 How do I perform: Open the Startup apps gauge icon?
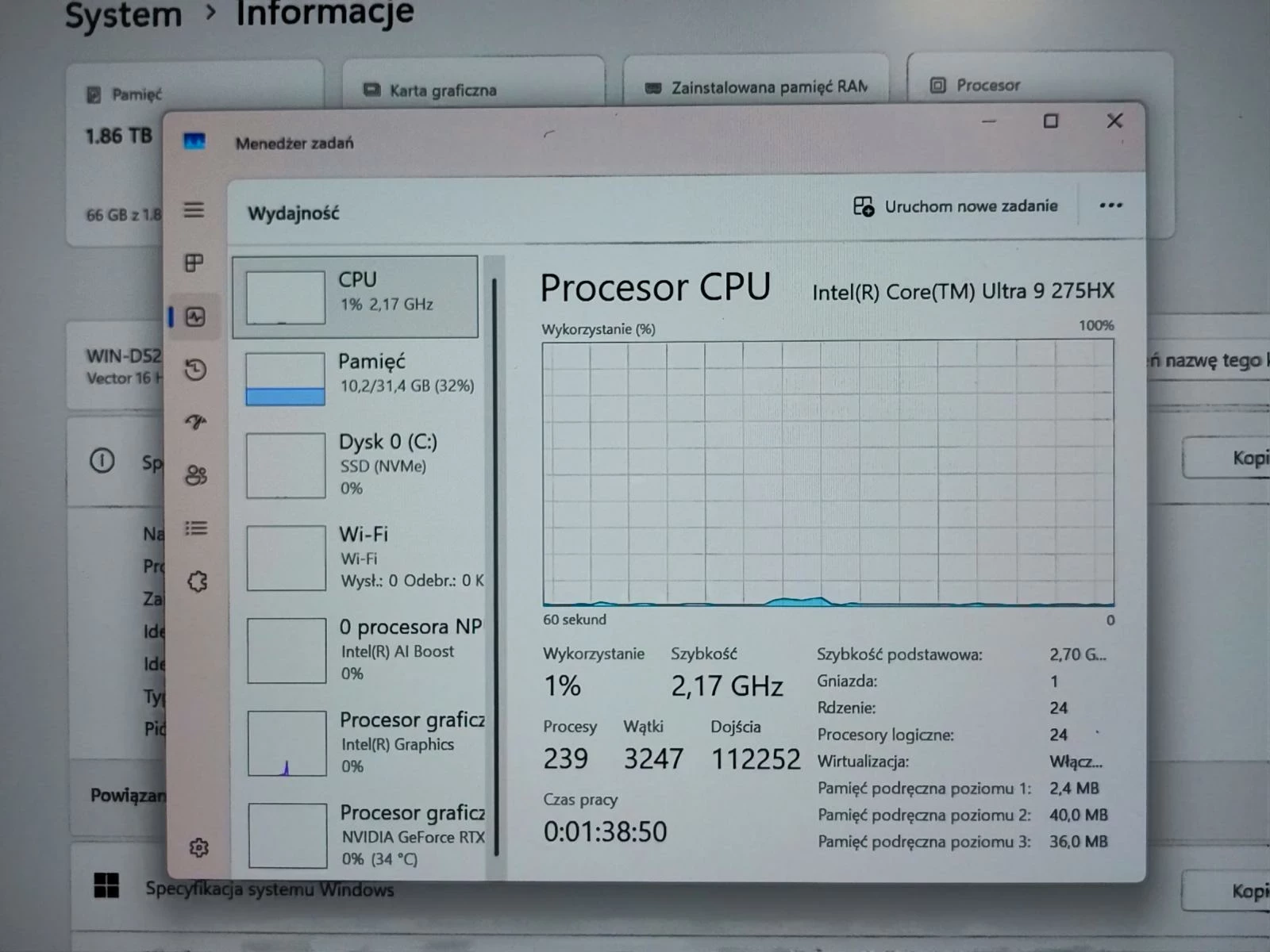[195, 422]
